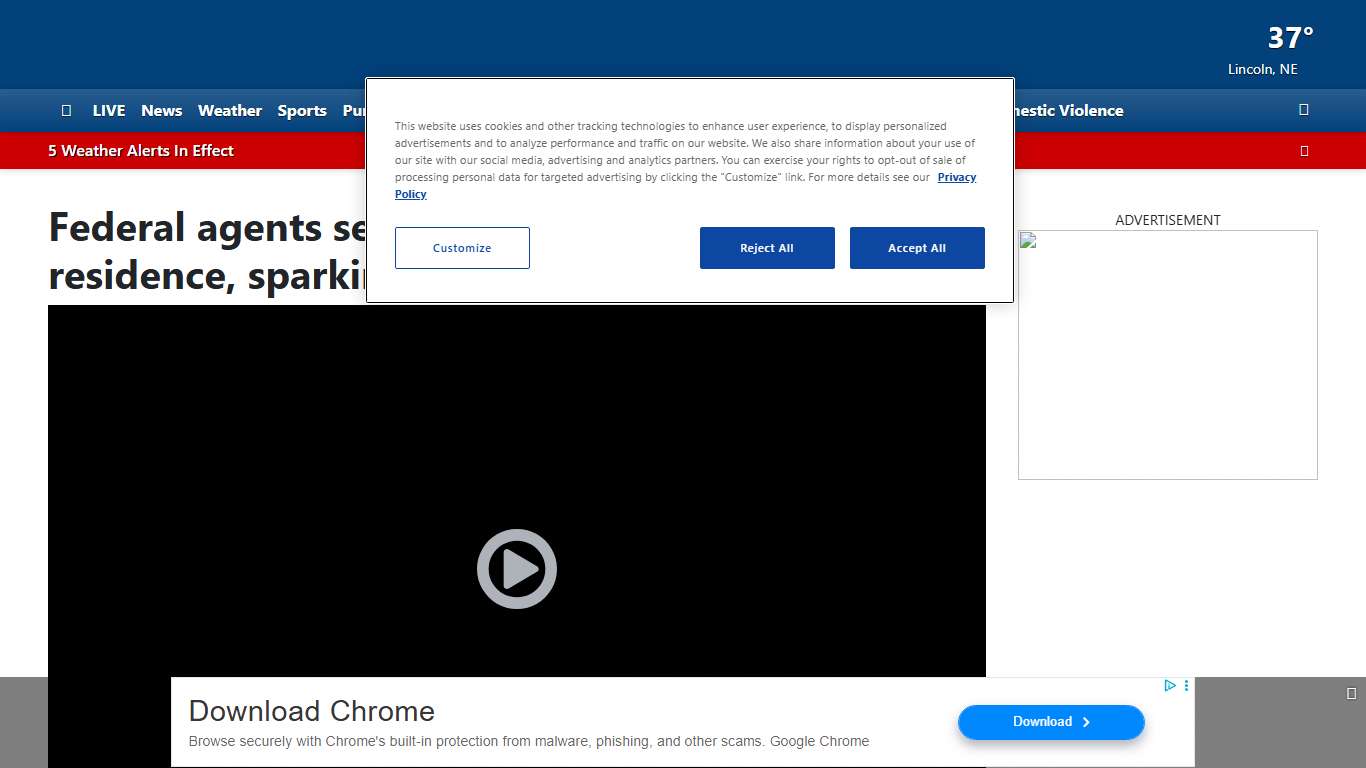The image size is (1366, 768).
Task: Open Customize cookie settings
Action: (462, 248)
